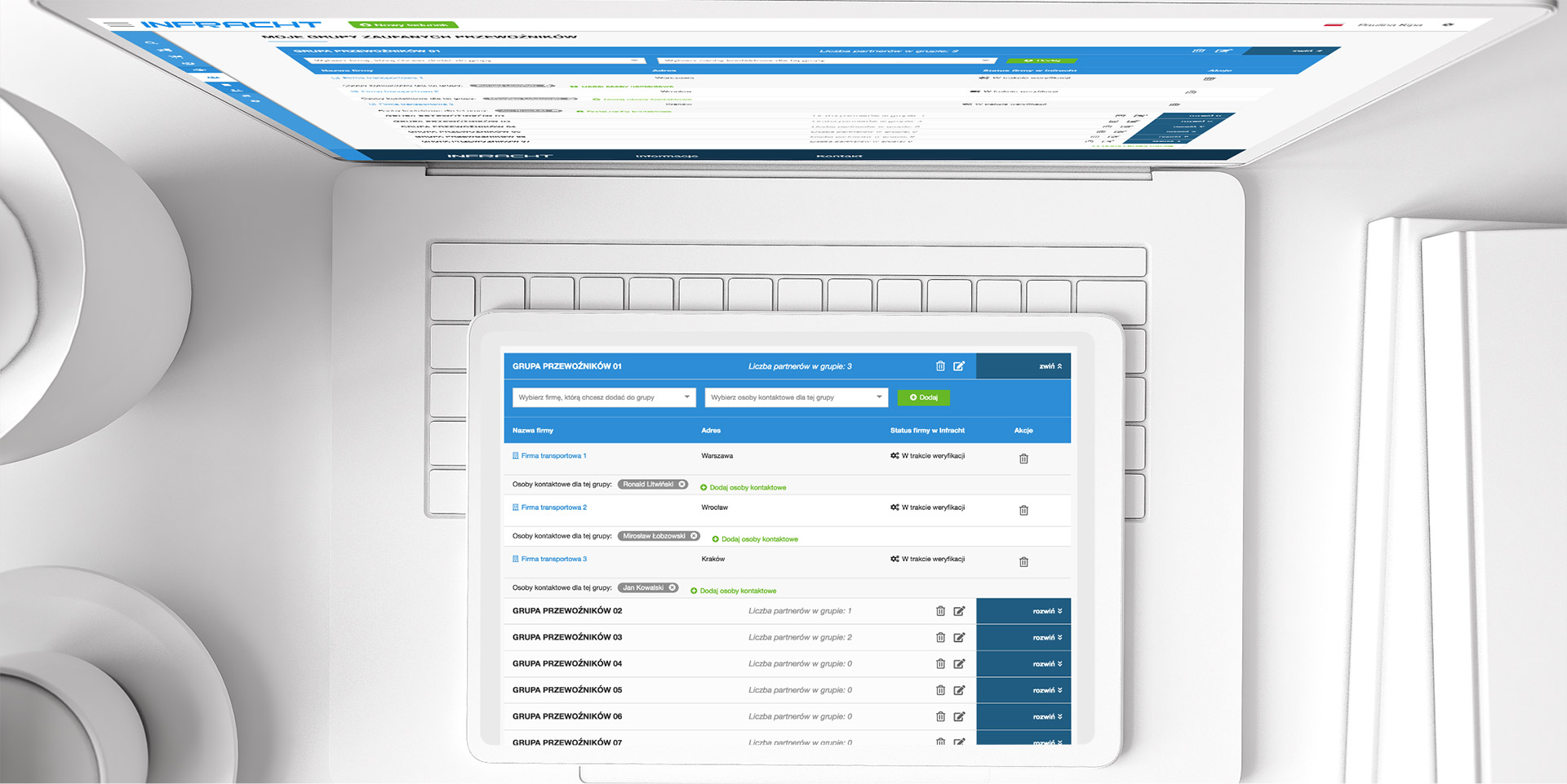This screenshot has width=1567, height=784.
Task: Expand GRUPA PRZEWOŹNIKÓW 02 with rozwiń
Action: point(1023,611)
